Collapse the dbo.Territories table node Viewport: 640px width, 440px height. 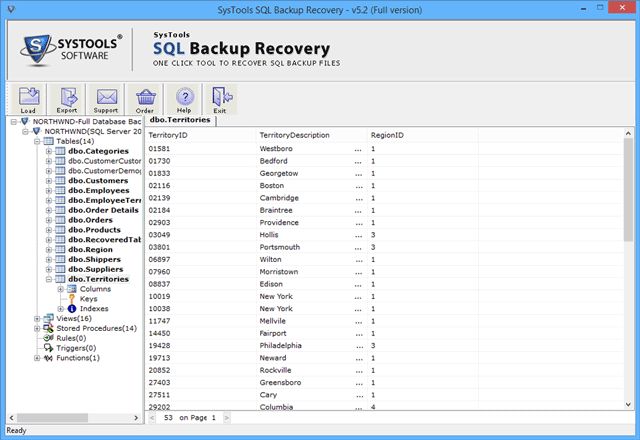point(48,279)
